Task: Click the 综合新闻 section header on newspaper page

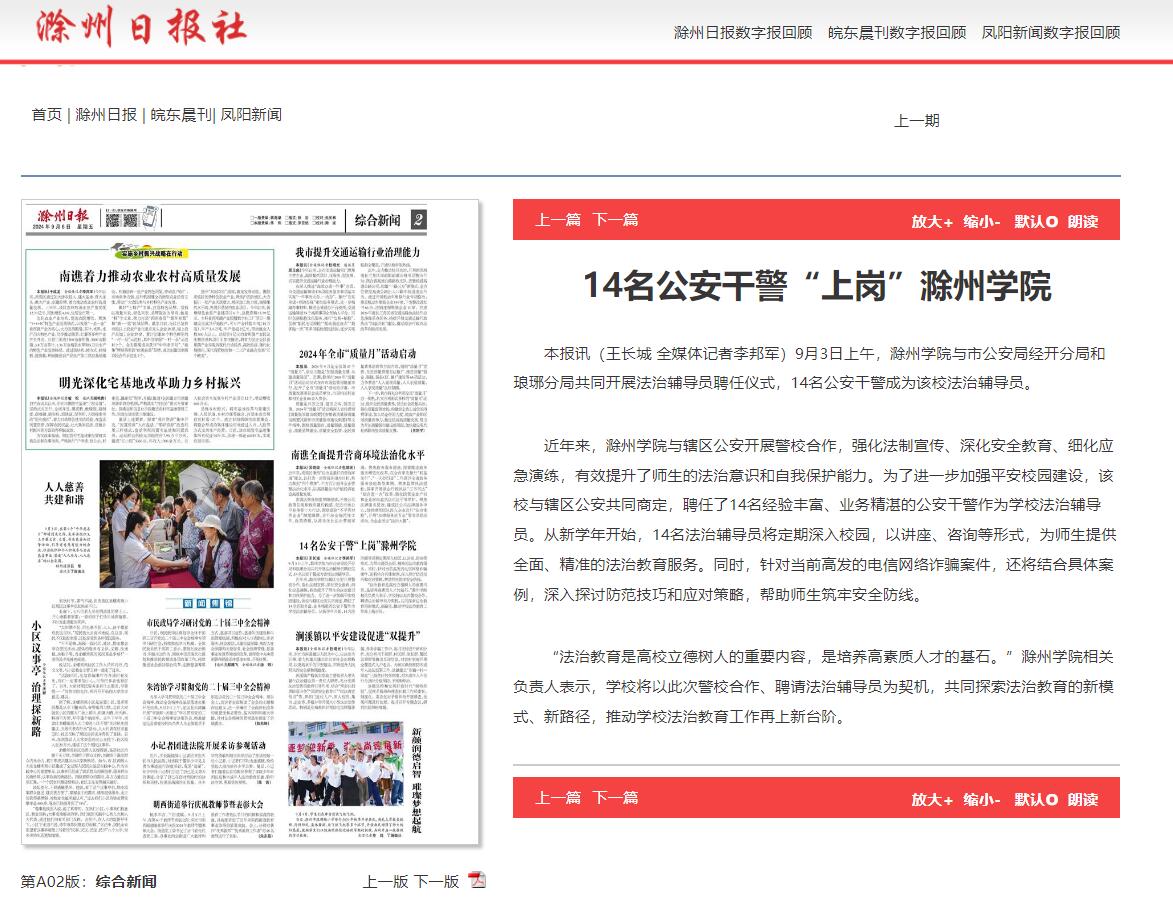Action: coord(378,220)
